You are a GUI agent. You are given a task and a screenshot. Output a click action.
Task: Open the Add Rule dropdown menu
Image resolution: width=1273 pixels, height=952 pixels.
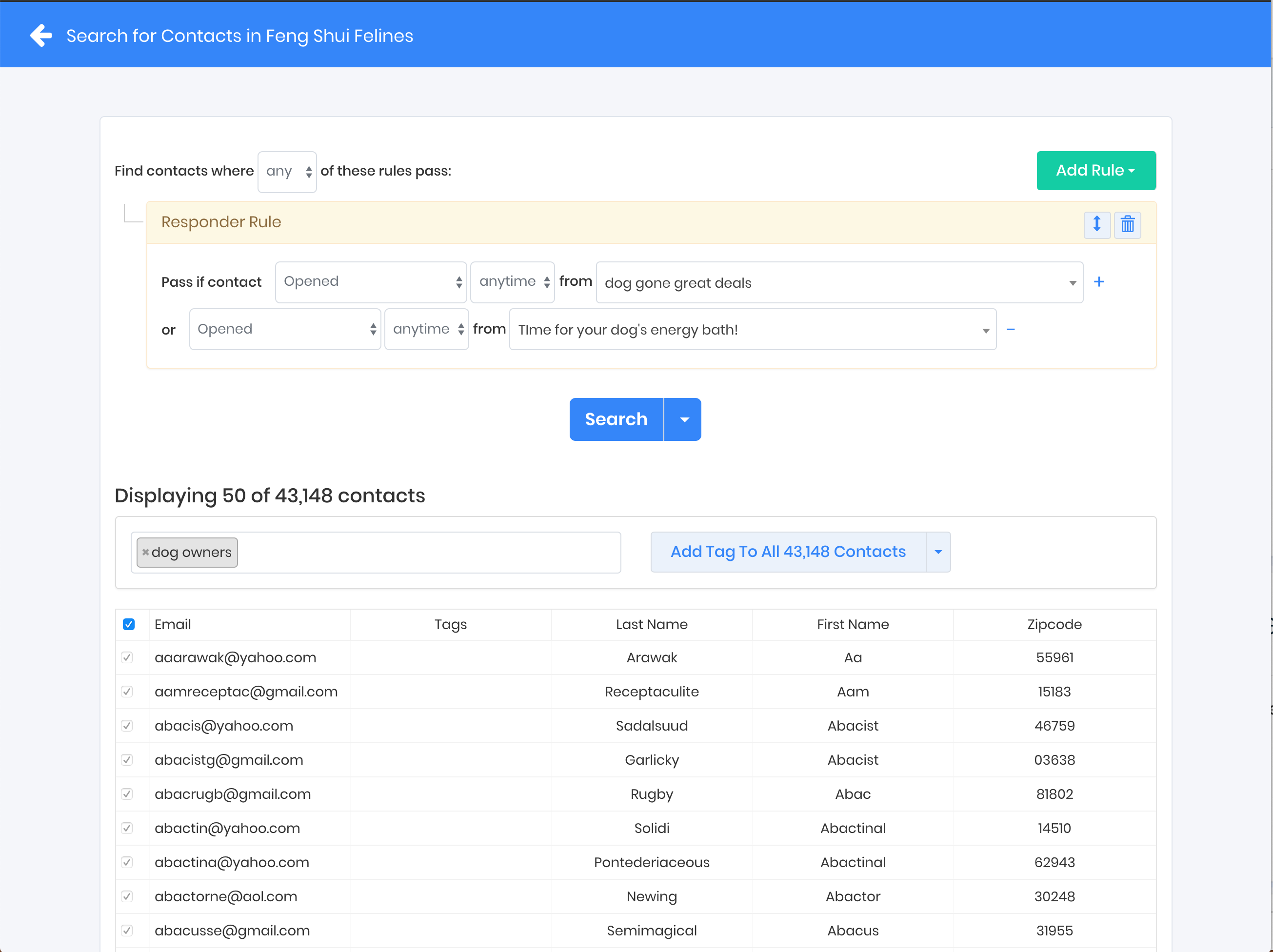click(1095, 171)
